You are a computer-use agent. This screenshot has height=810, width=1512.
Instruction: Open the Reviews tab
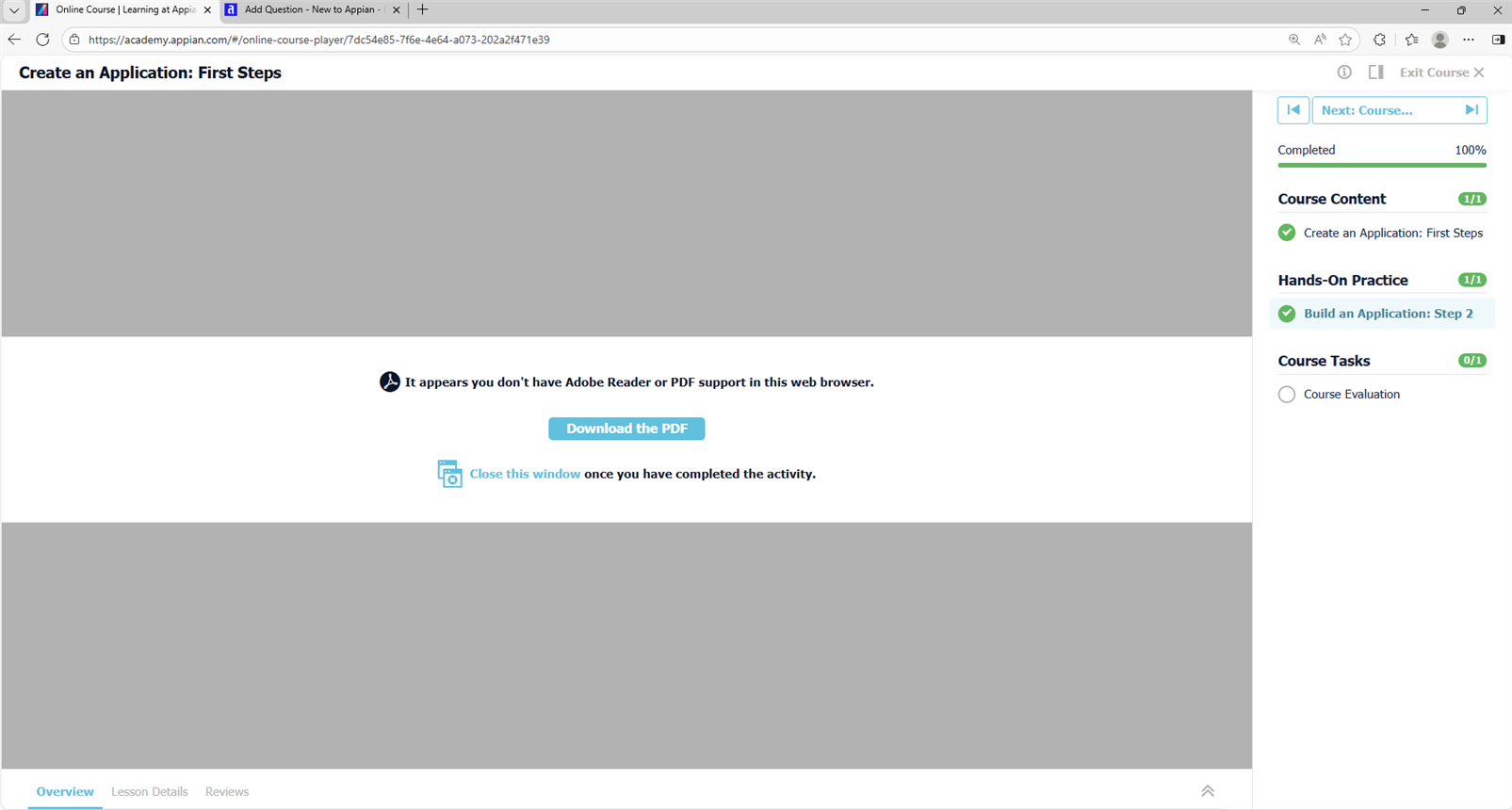[x=227, y=792]
